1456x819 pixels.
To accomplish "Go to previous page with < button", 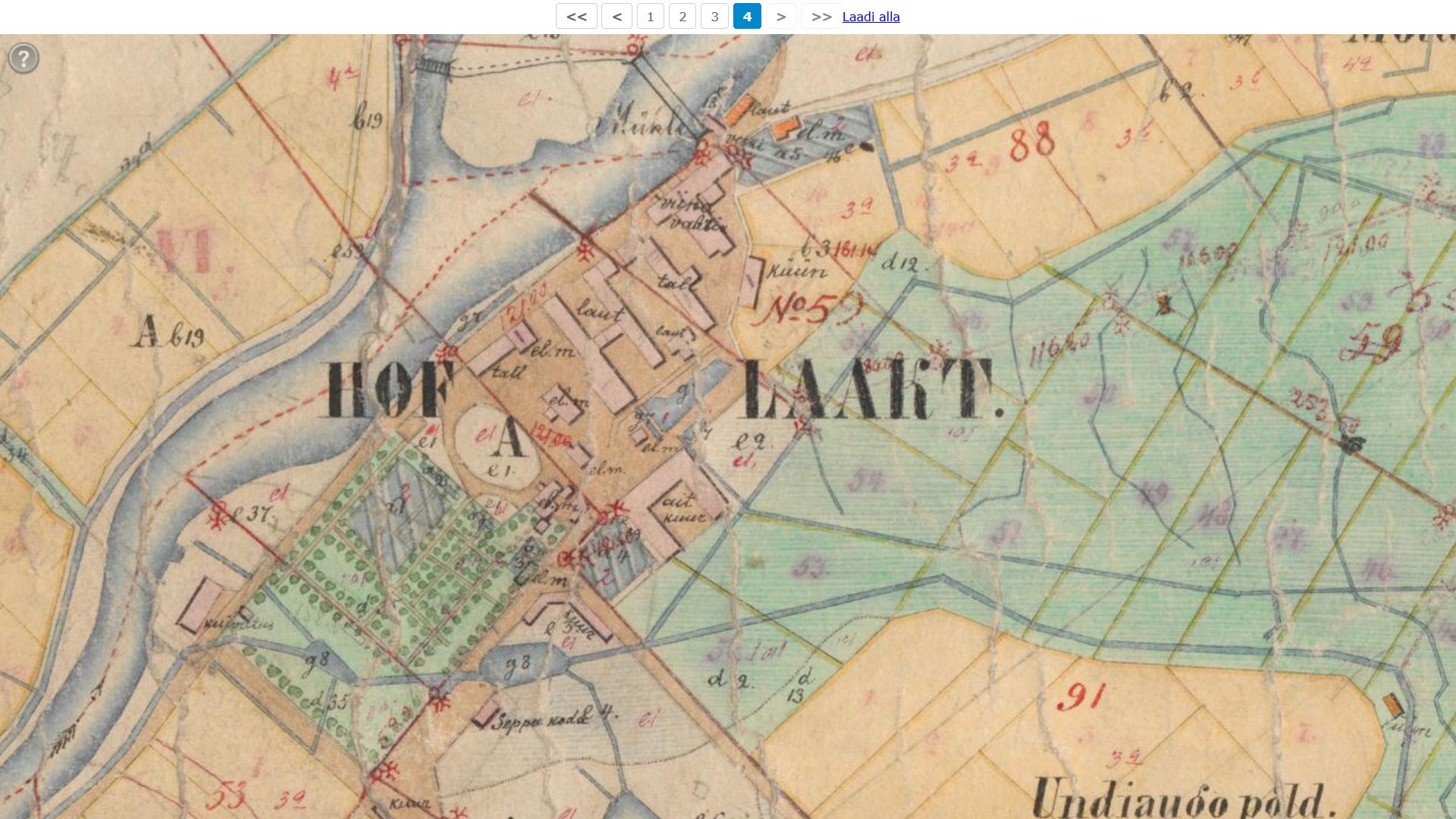I will pyautogui.click(x=617, y=17).
